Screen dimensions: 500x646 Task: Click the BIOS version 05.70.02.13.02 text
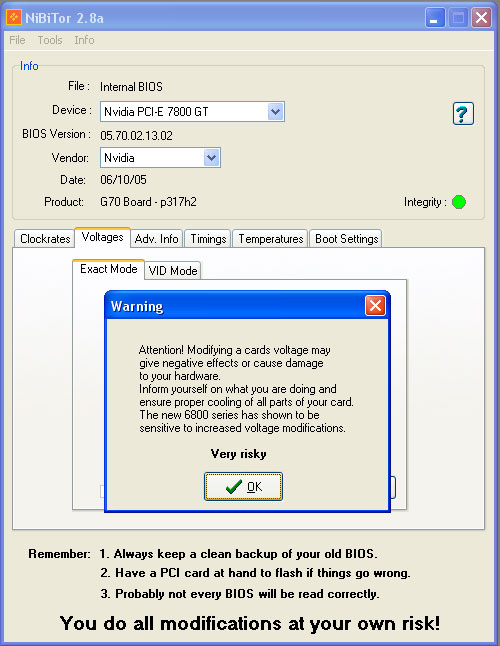[x=136, y=136]
